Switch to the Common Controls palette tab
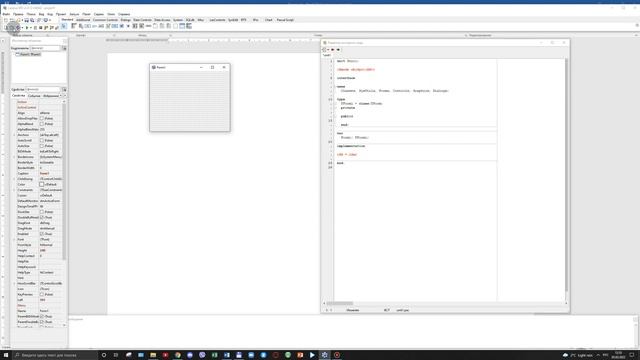Image resolution: width=640 pixels, height=360 pixels. point(105,20)
